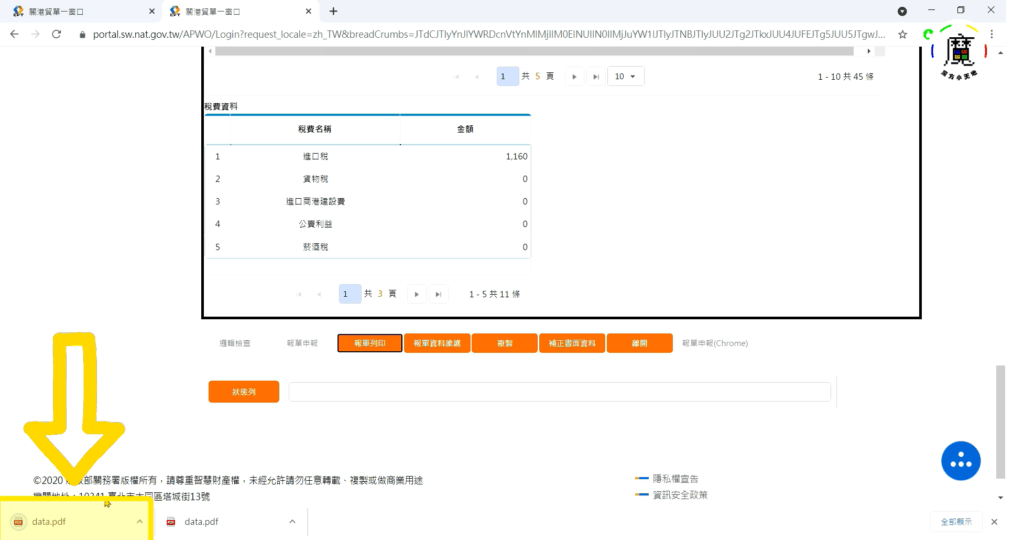Click the 金額 column header
Image resolution: width=1024 pixels, height=540 pixels.
tap(465, 129)
